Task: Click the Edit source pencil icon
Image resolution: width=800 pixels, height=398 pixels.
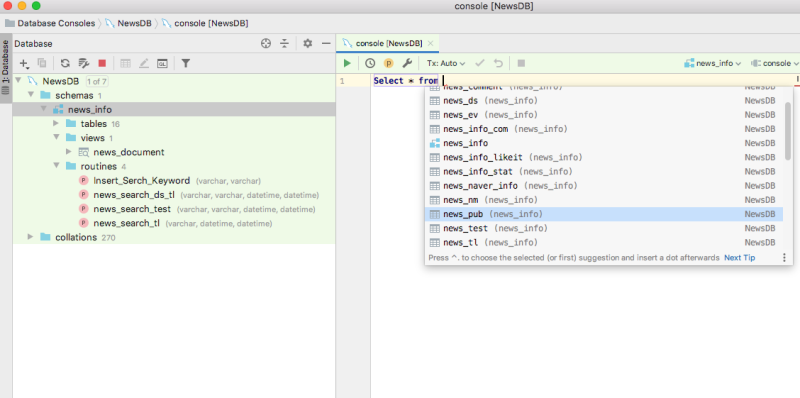Action: click(x=144, y=63)
